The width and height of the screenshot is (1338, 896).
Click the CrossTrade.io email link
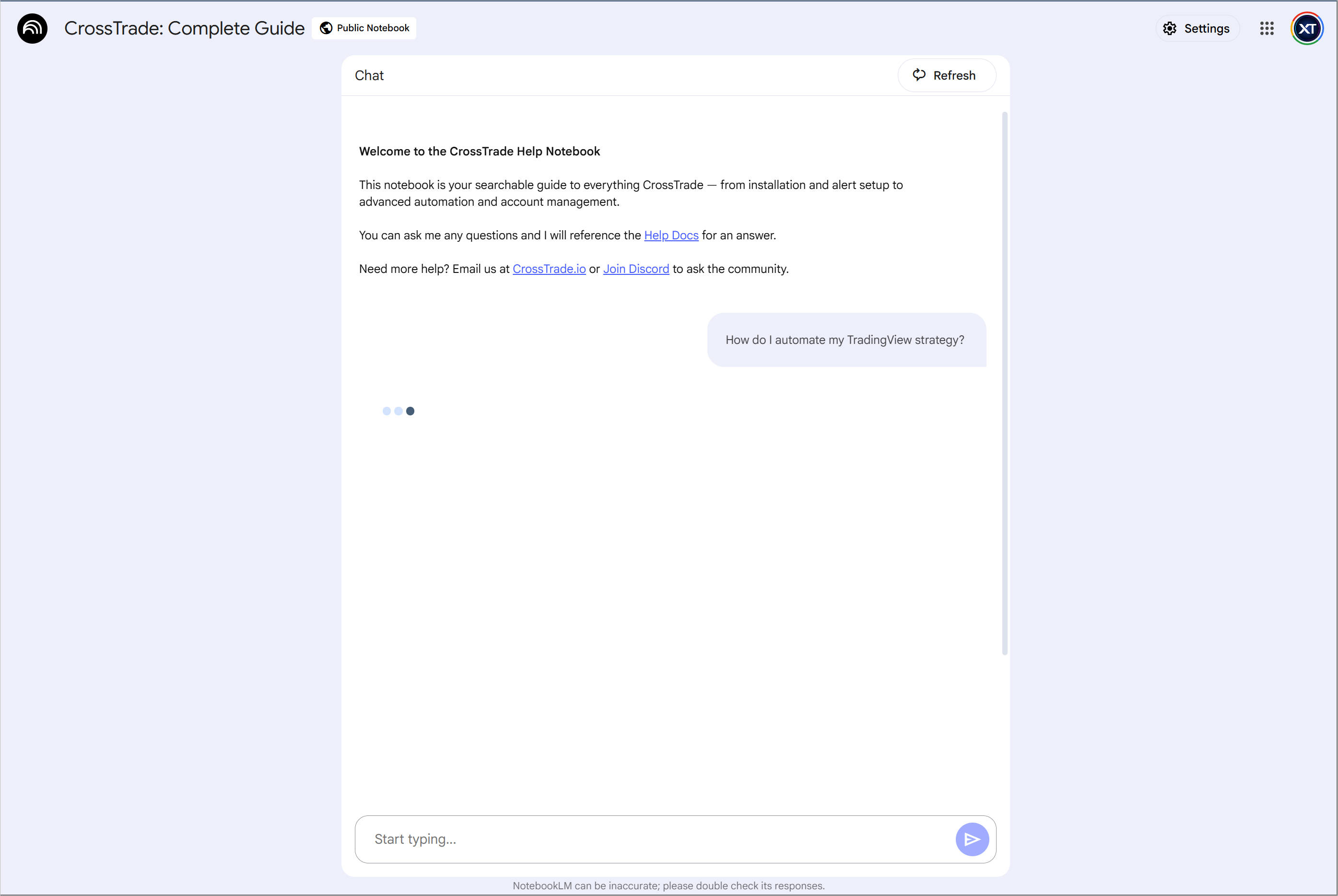coord(549,269)
